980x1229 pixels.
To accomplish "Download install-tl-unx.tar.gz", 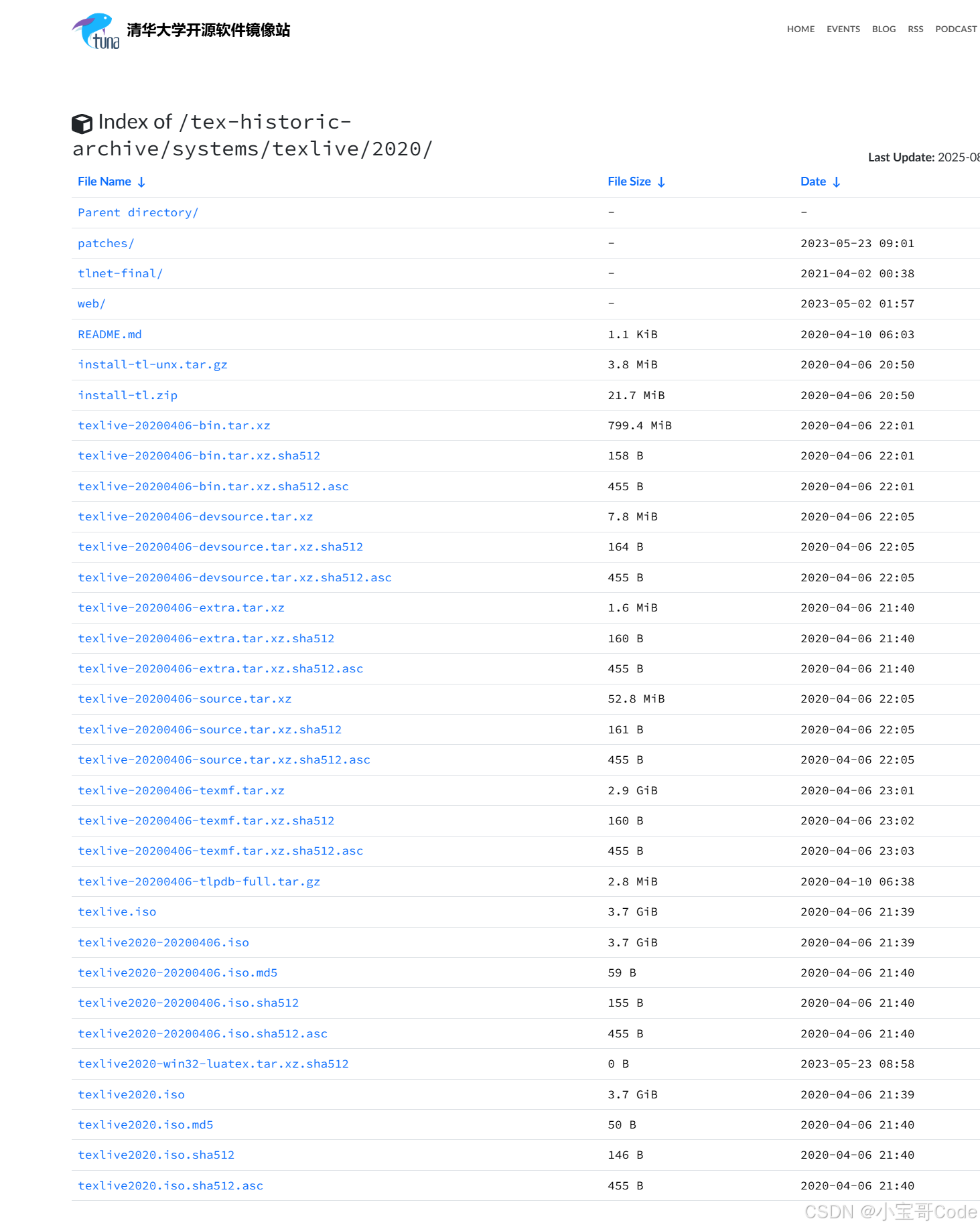I will (153, 364).
